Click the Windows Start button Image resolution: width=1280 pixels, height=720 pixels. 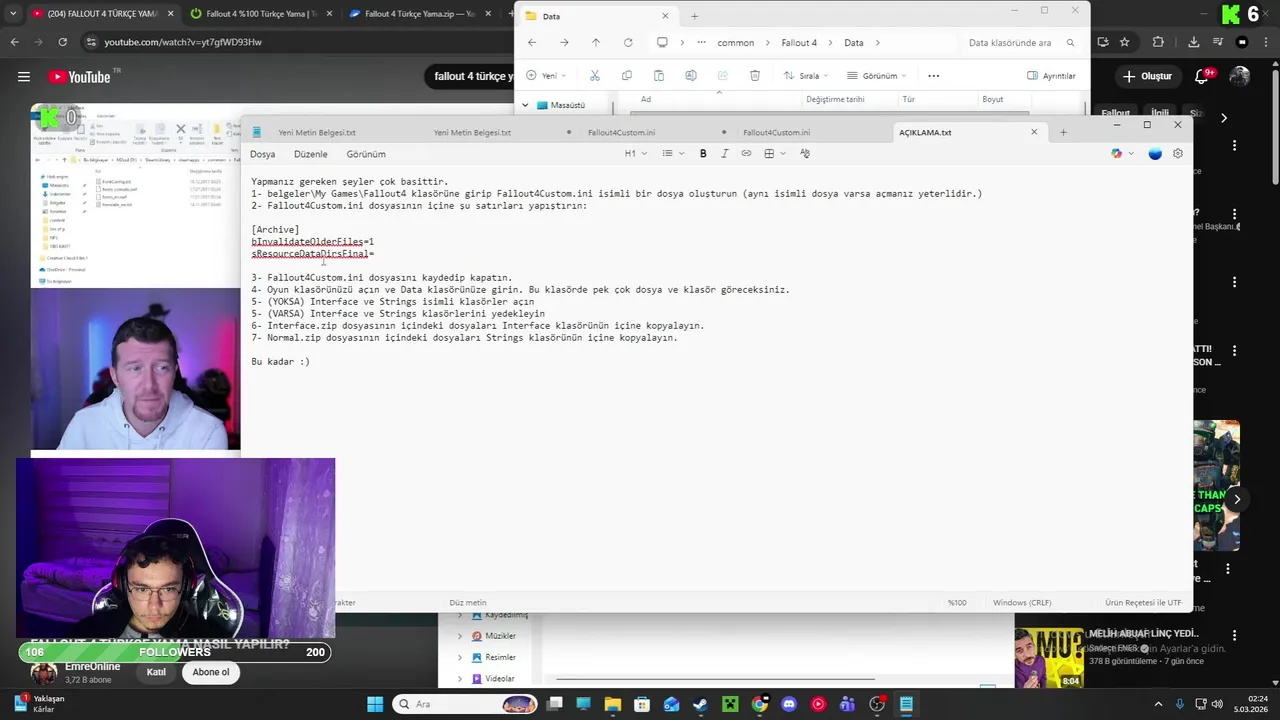(x=375, y=704)
